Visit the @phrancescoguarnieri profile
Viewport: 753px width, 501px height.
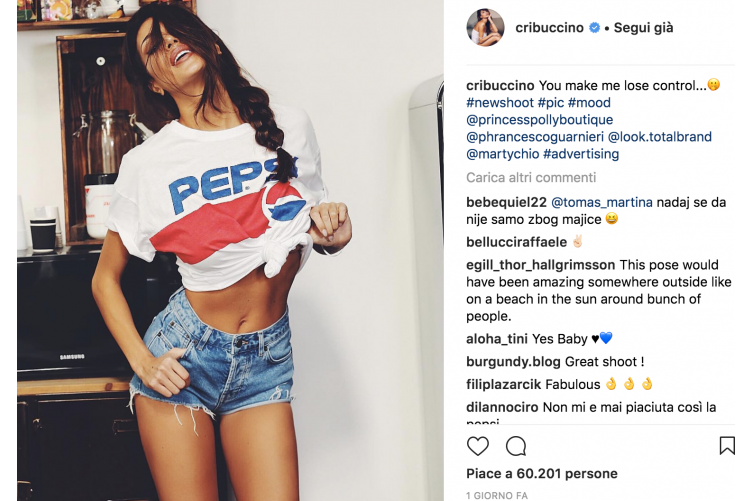tap(535, 137)
